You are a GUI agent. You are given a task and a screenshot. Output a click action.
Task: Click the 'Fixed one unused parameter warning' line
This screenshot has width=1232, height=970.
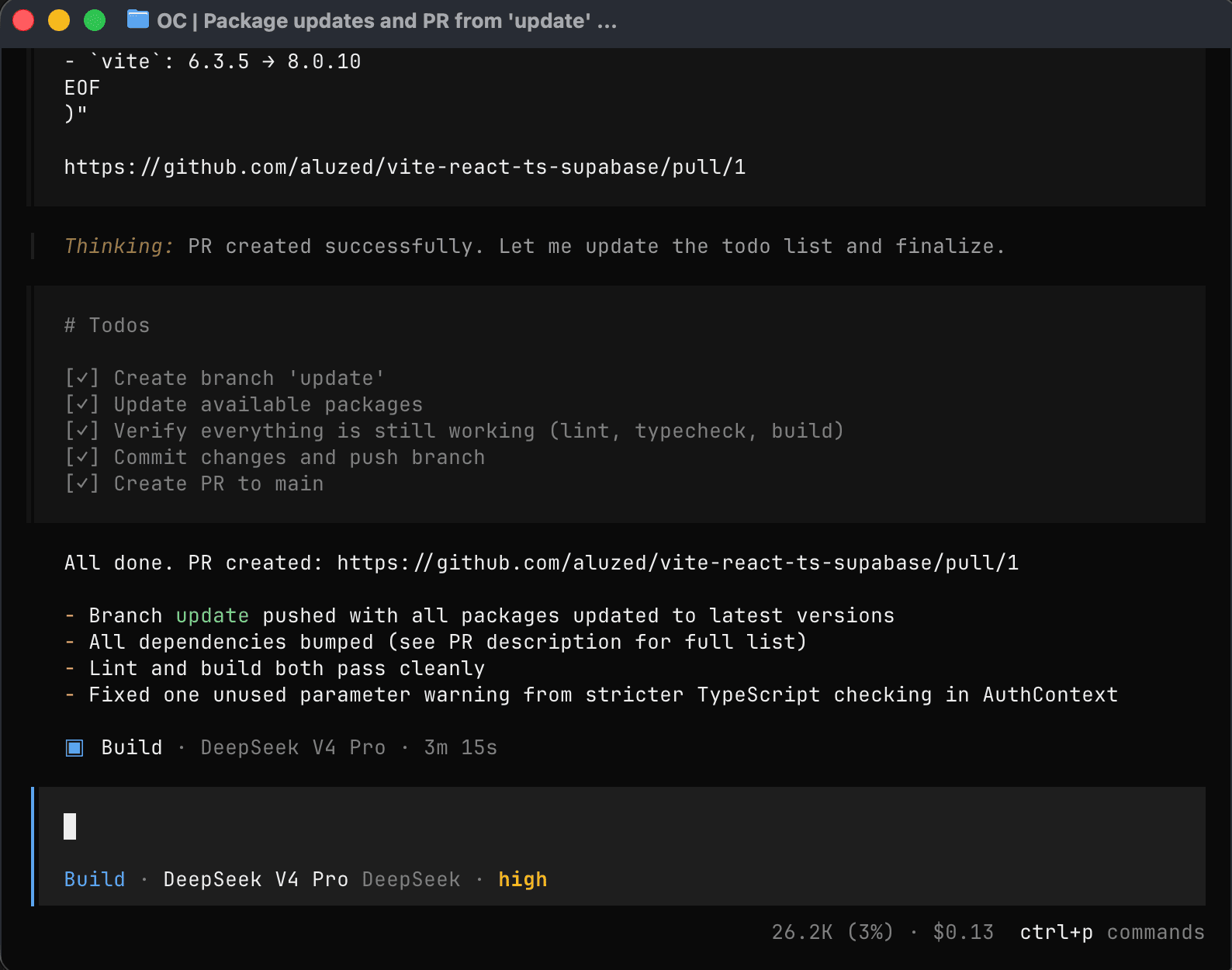click(x=591, y=695)
